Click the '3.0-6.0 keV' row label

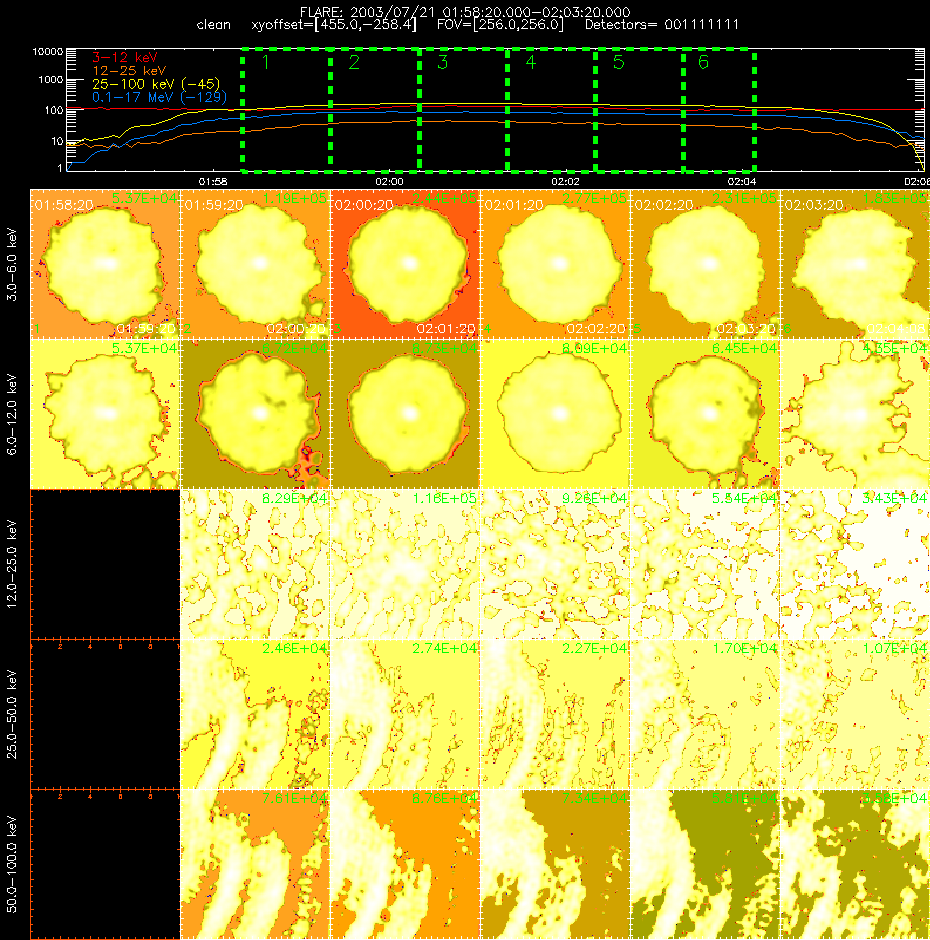pyautogui.click(x=11, y=264)
